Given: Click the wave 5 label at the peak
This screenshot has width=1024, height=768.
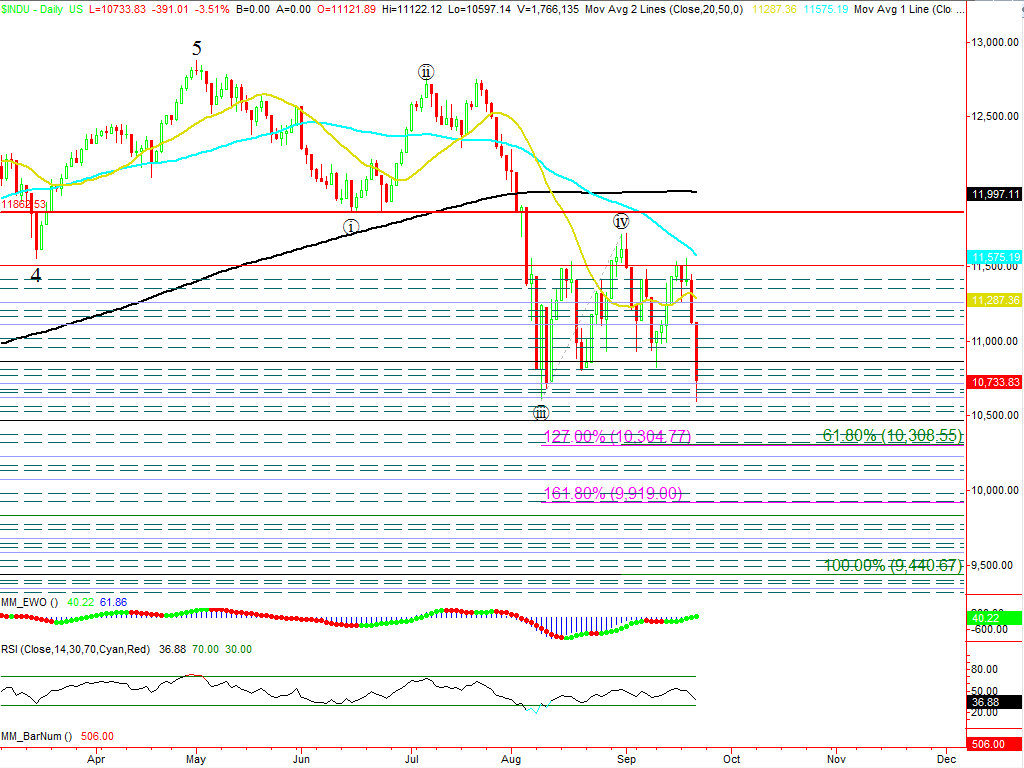Looking at the screenshot, I should [x=197, y=49].
